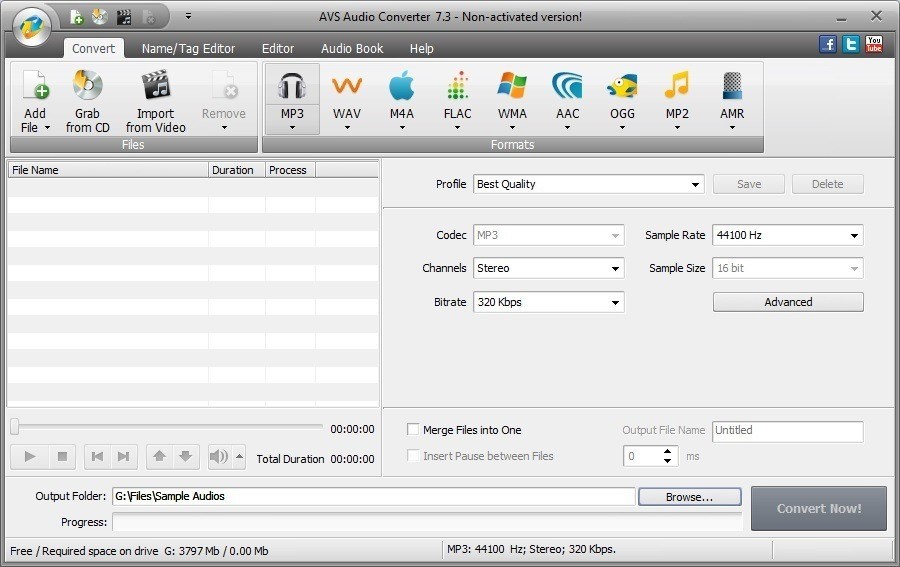The height and width of the screenshot is (567, 900).
Task: Click the playback position slider thumb
Action: coord(15,426)
